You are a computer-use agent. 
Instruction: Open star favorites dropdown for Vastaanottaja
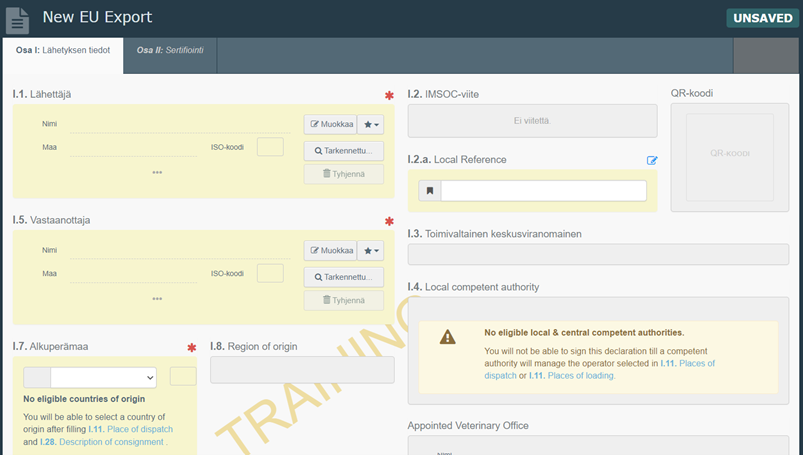pyautogui.click(x=370, y=250)
